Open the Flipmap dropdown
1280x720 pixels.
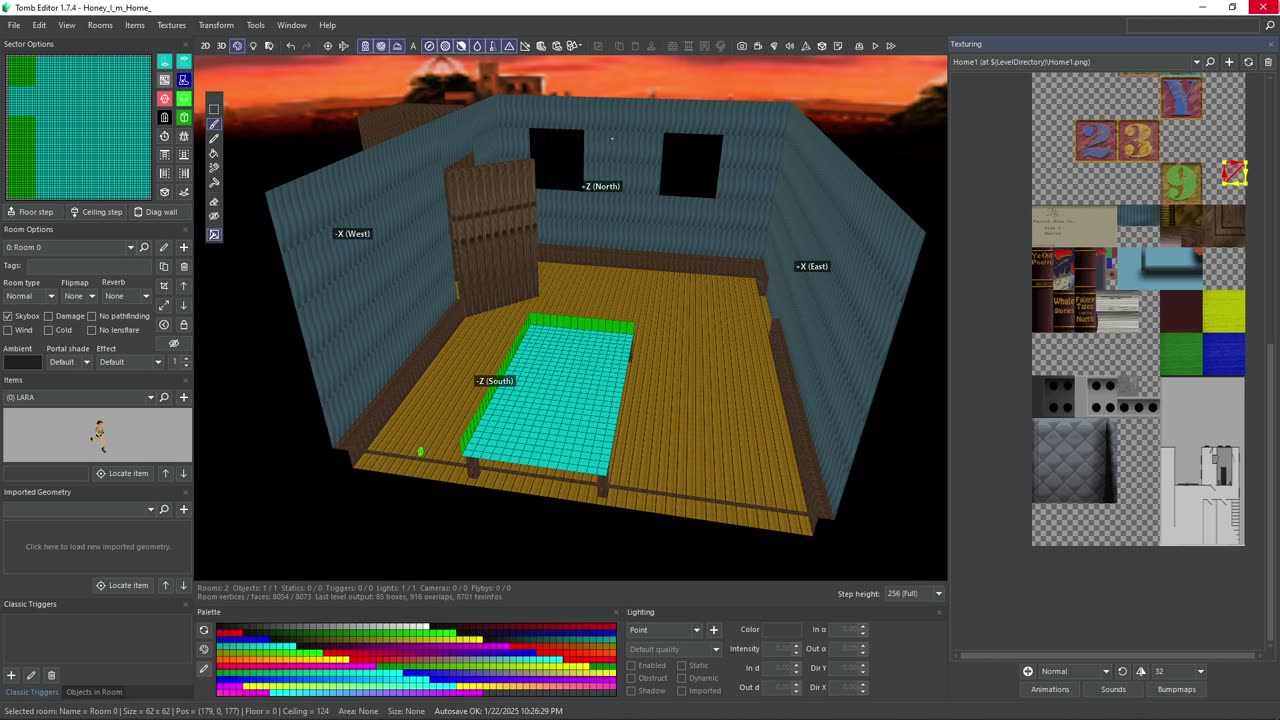click(78, 296)
